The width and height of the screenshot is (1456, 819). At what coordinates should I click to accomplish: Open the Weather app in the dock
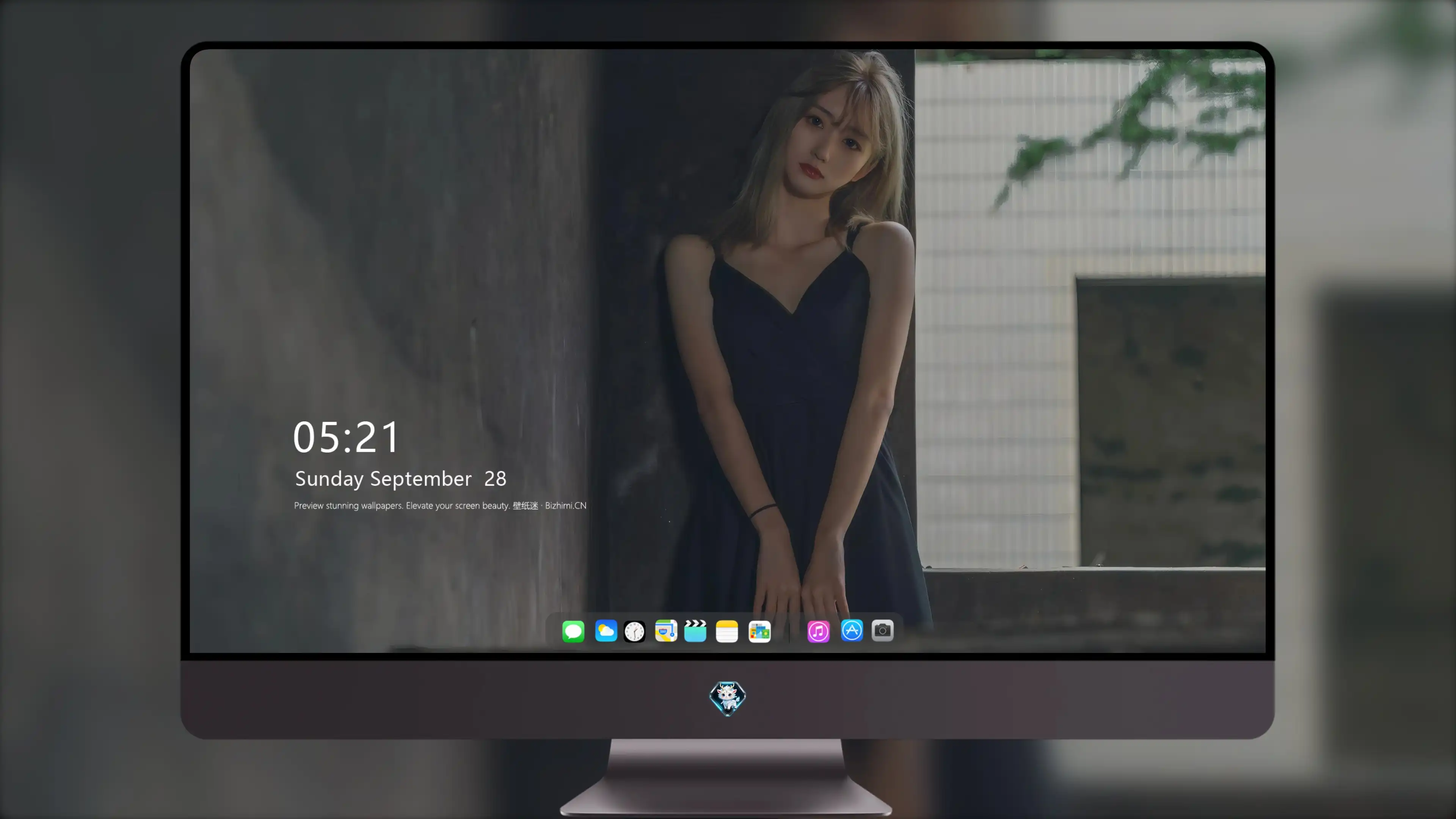click(x=606, y=631)
